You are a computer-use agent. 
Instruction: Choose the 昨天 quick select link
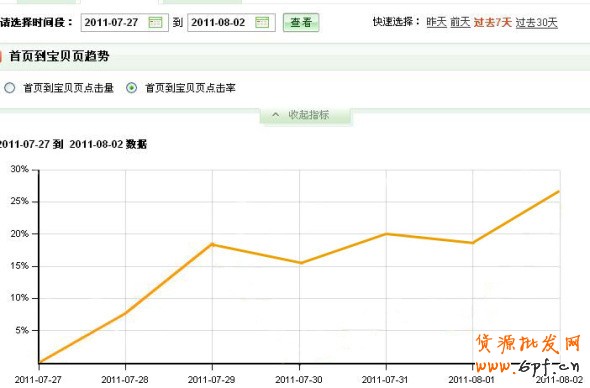click(x=436, y=23)
